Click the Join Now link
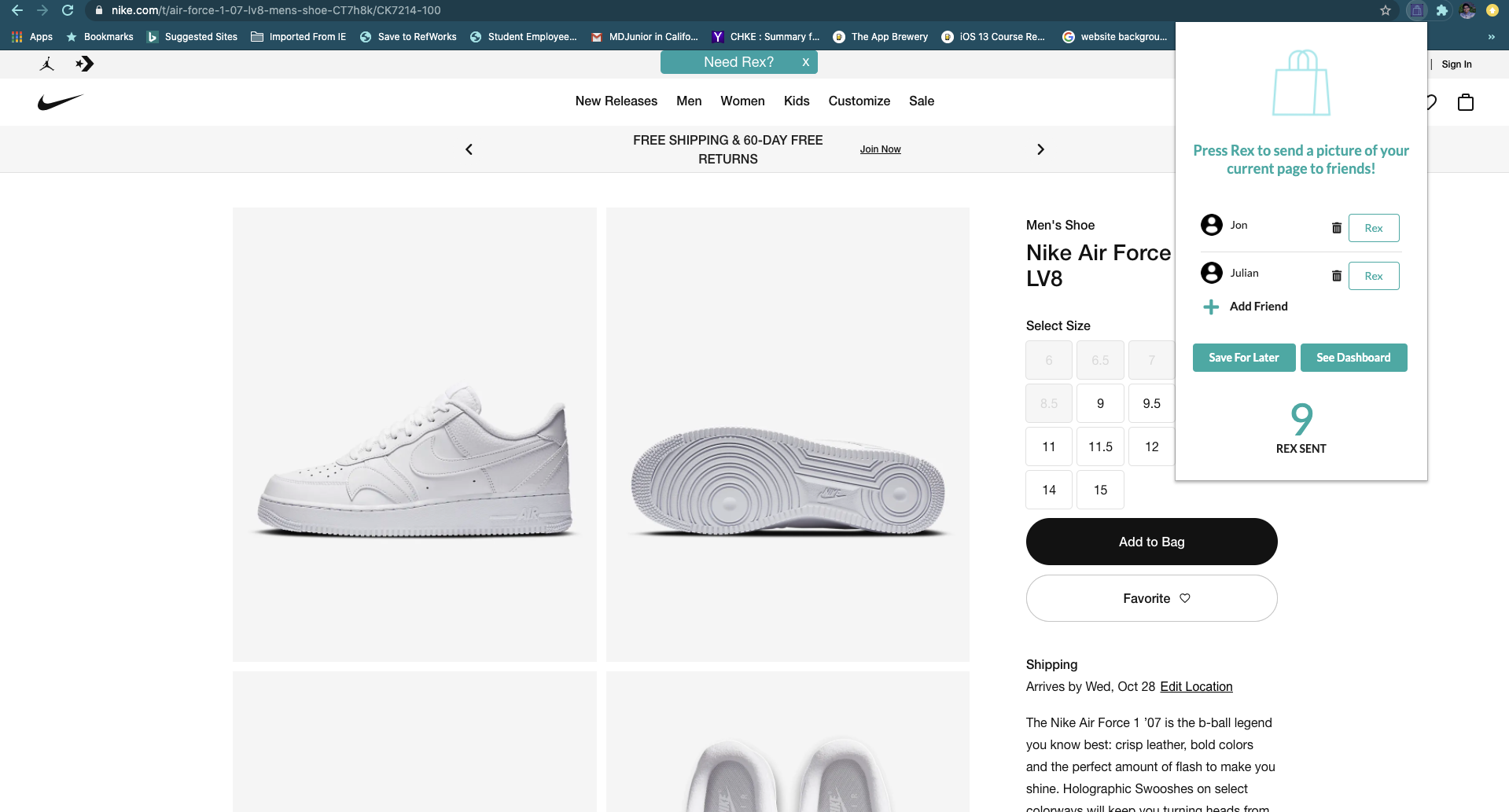This screenshot has height=812, width=1509. tap(880, 149)
